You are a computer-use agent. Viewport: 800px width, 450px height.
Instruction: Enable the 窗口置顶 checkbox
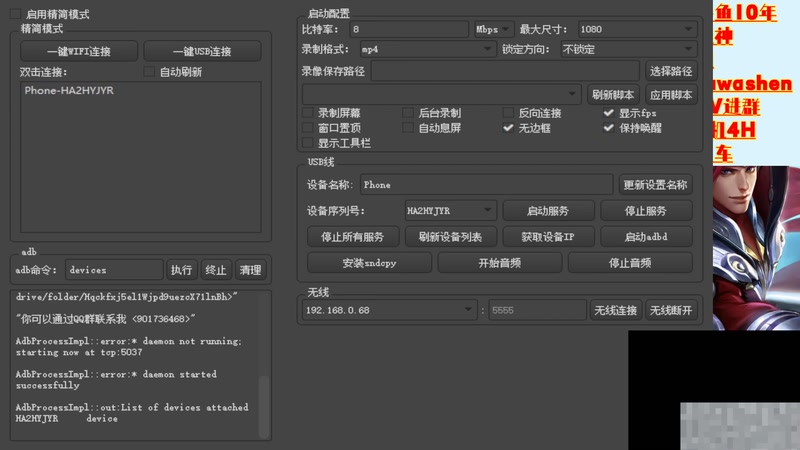pos(308,128)
